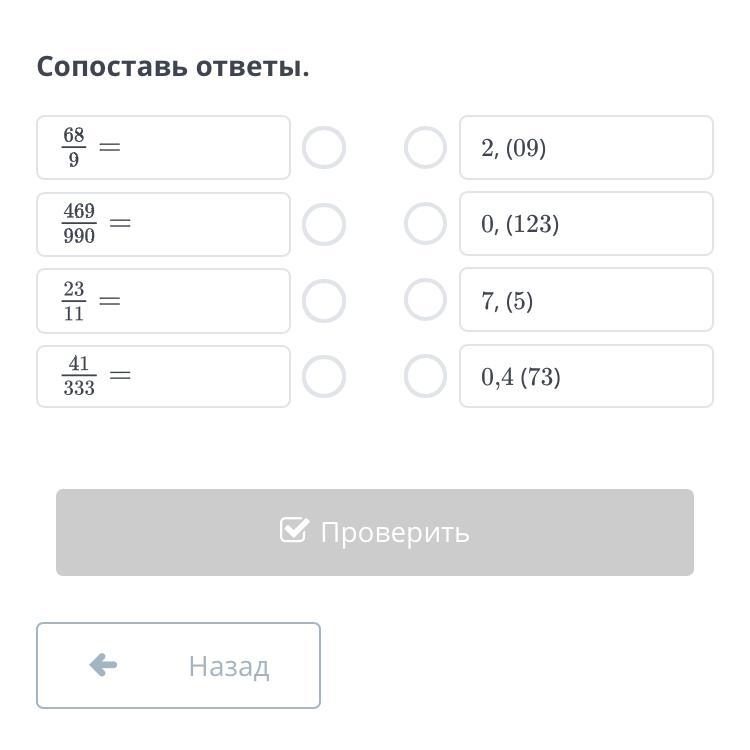Click the answer box 0,(123)
Viewport: 750px width, 750px height.
pos(586,224)
